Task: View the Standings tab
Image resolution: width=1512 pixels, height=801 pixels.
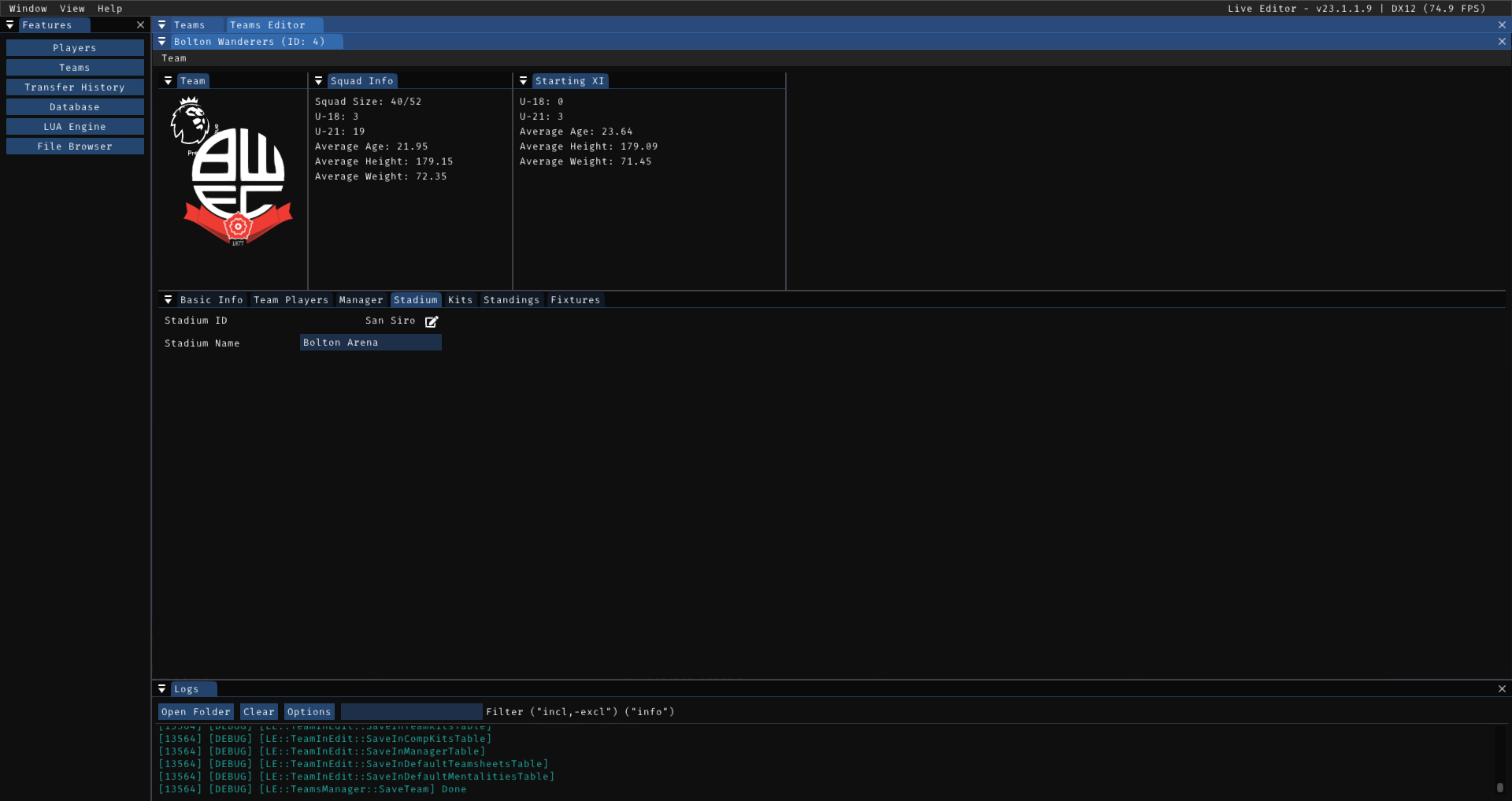Action: click(512, 300)
